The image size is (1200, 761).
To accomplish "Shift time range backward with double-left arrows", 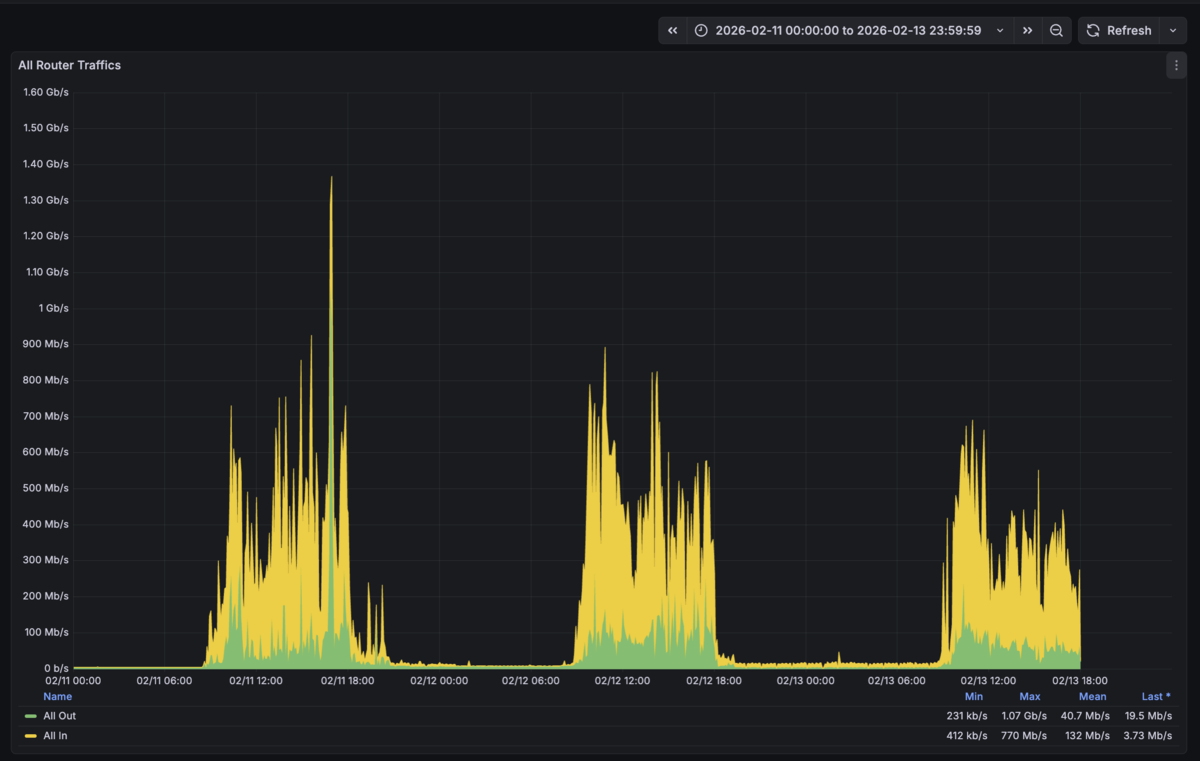I will coord(673,31).
